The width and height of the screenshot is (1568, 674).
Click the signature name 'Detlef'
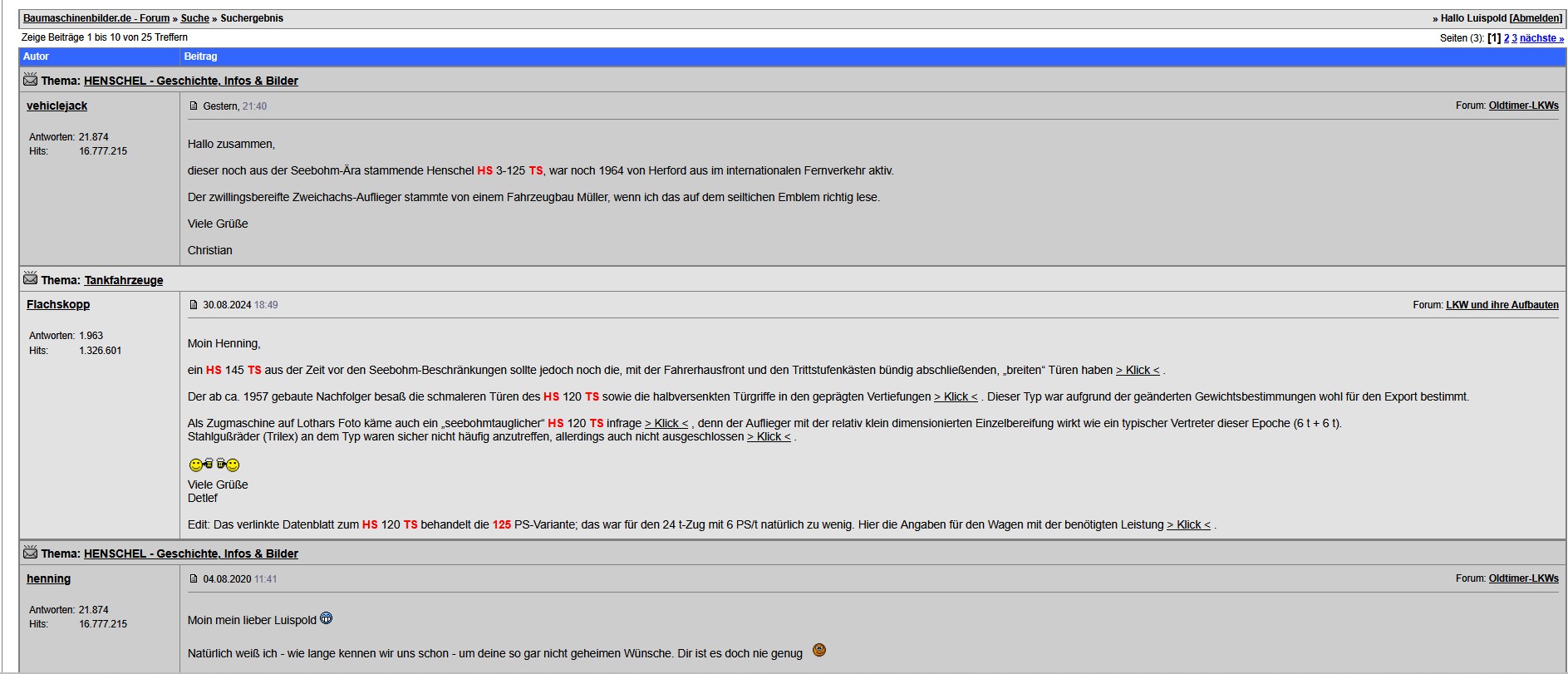[203, 498]
